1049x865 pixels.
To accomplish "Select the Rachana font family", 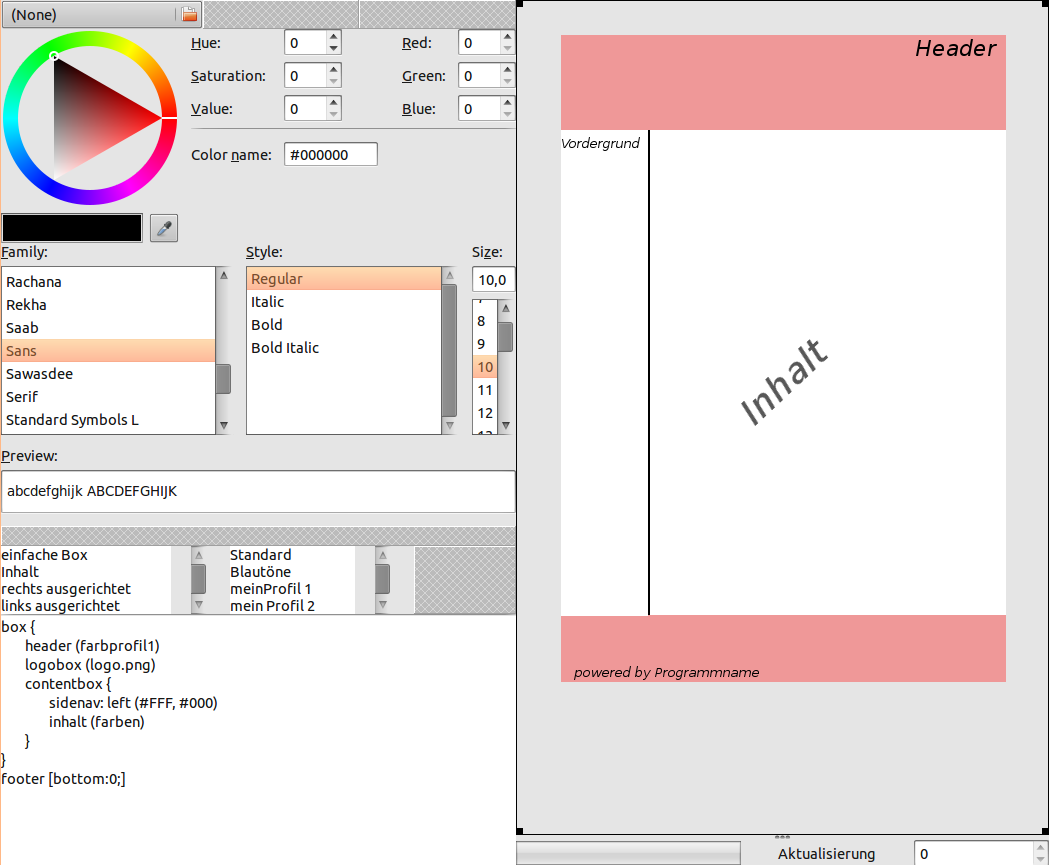I will coord(34,282).
